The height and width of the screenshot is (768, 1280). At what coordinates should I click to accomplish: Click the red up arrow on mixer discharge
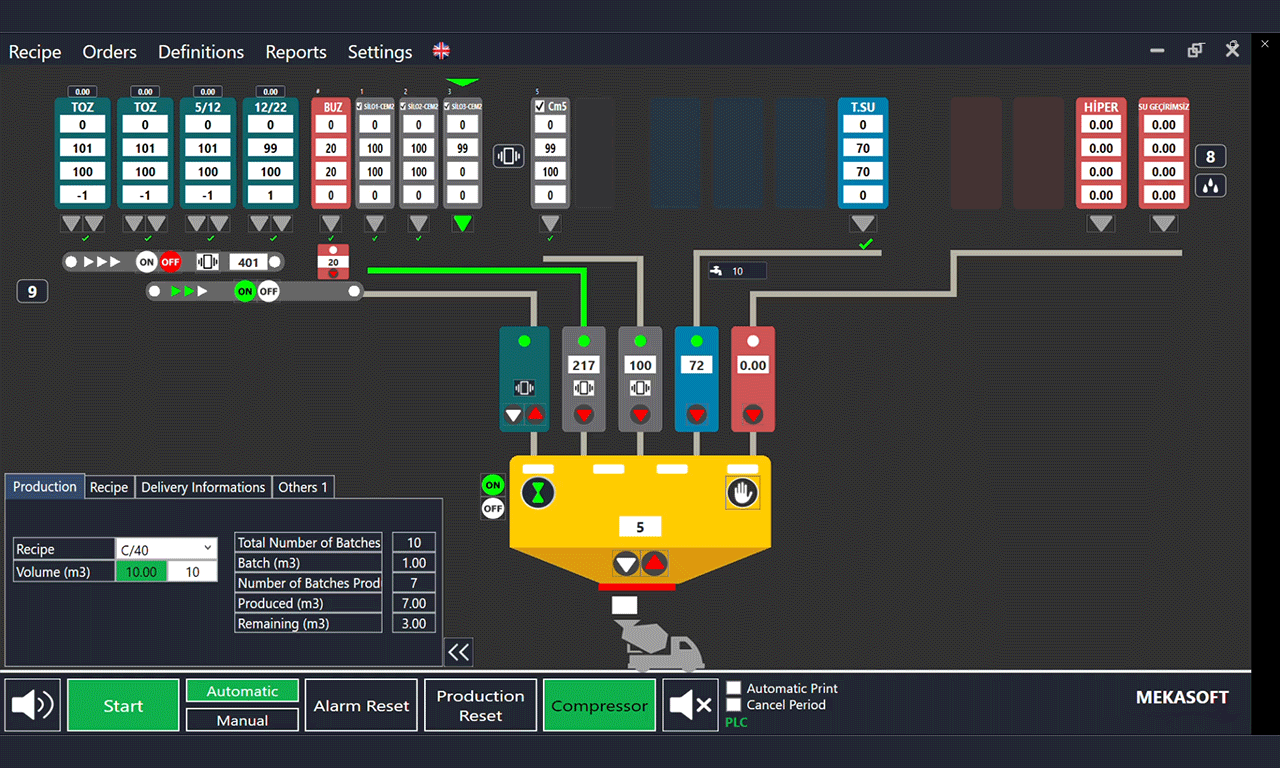653,564
